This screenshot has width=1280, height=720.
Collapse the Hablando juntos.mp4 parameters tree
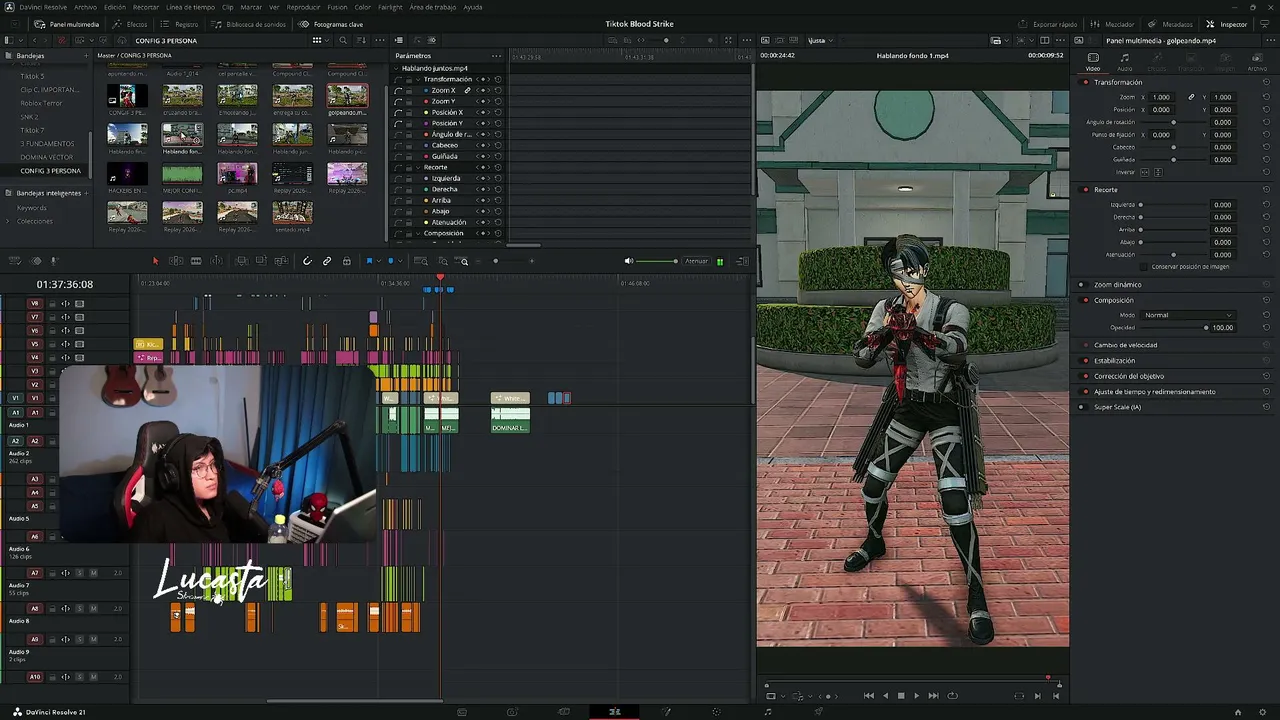click(x=397, y=68)
